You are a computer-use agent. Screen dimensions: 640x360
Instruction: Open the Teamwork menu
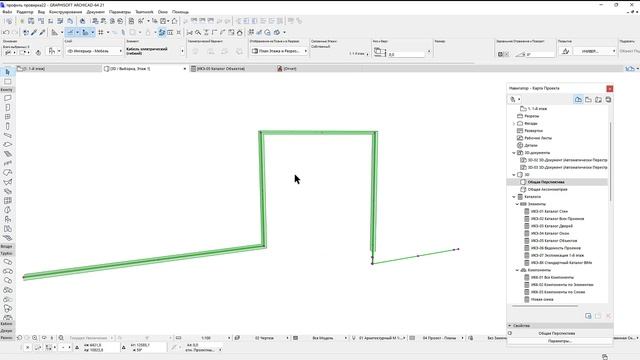[x=144, y=12]
